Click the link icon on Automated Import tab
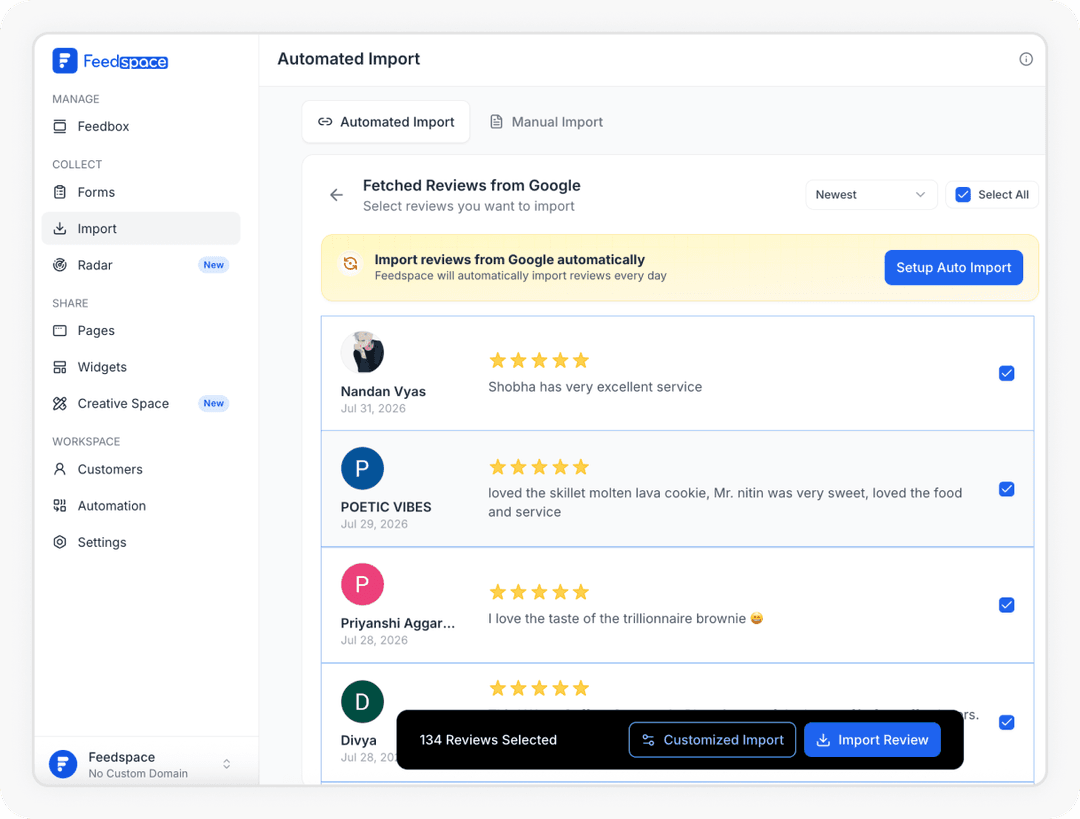Image resolution: width=1080 pixels, height=819 pixels. coord(325,122)
